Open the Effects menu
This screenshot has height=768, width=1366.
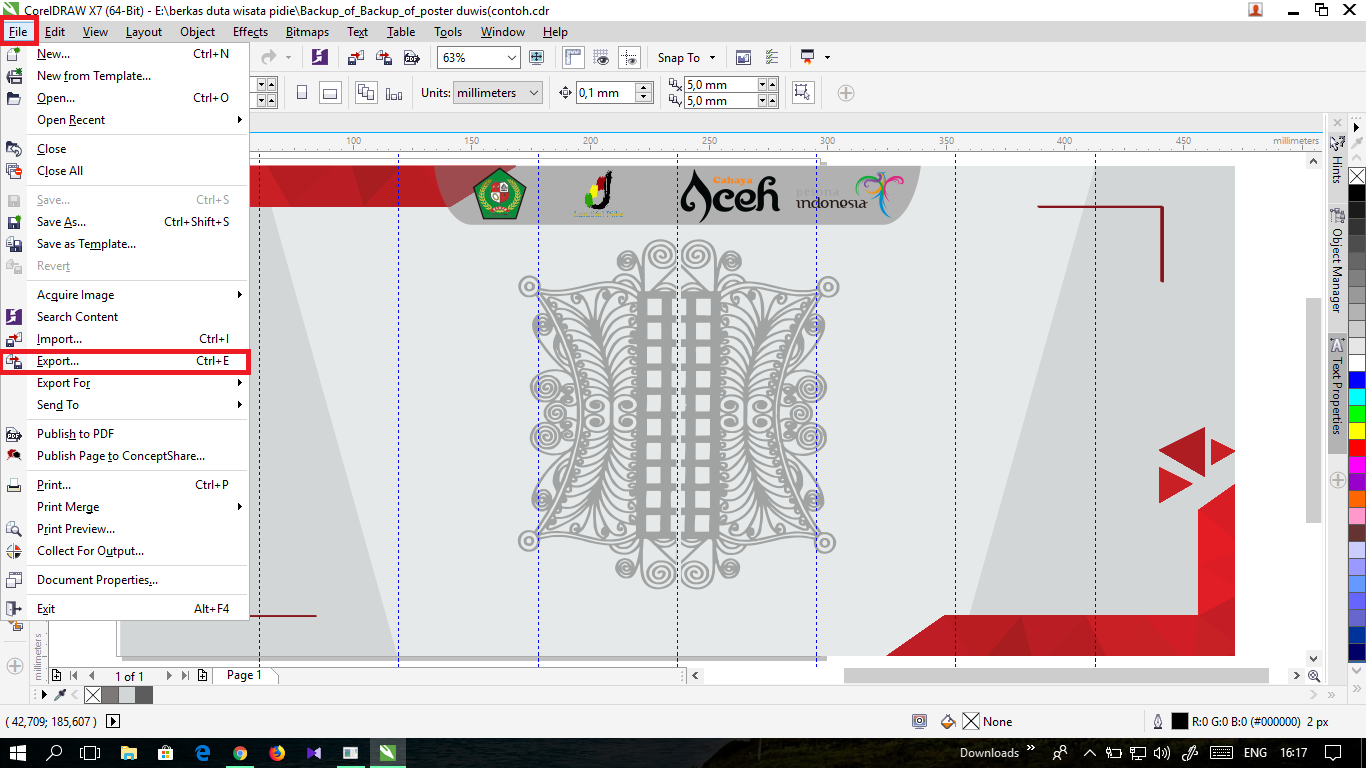pyautogui.click(x=250, y=32)
